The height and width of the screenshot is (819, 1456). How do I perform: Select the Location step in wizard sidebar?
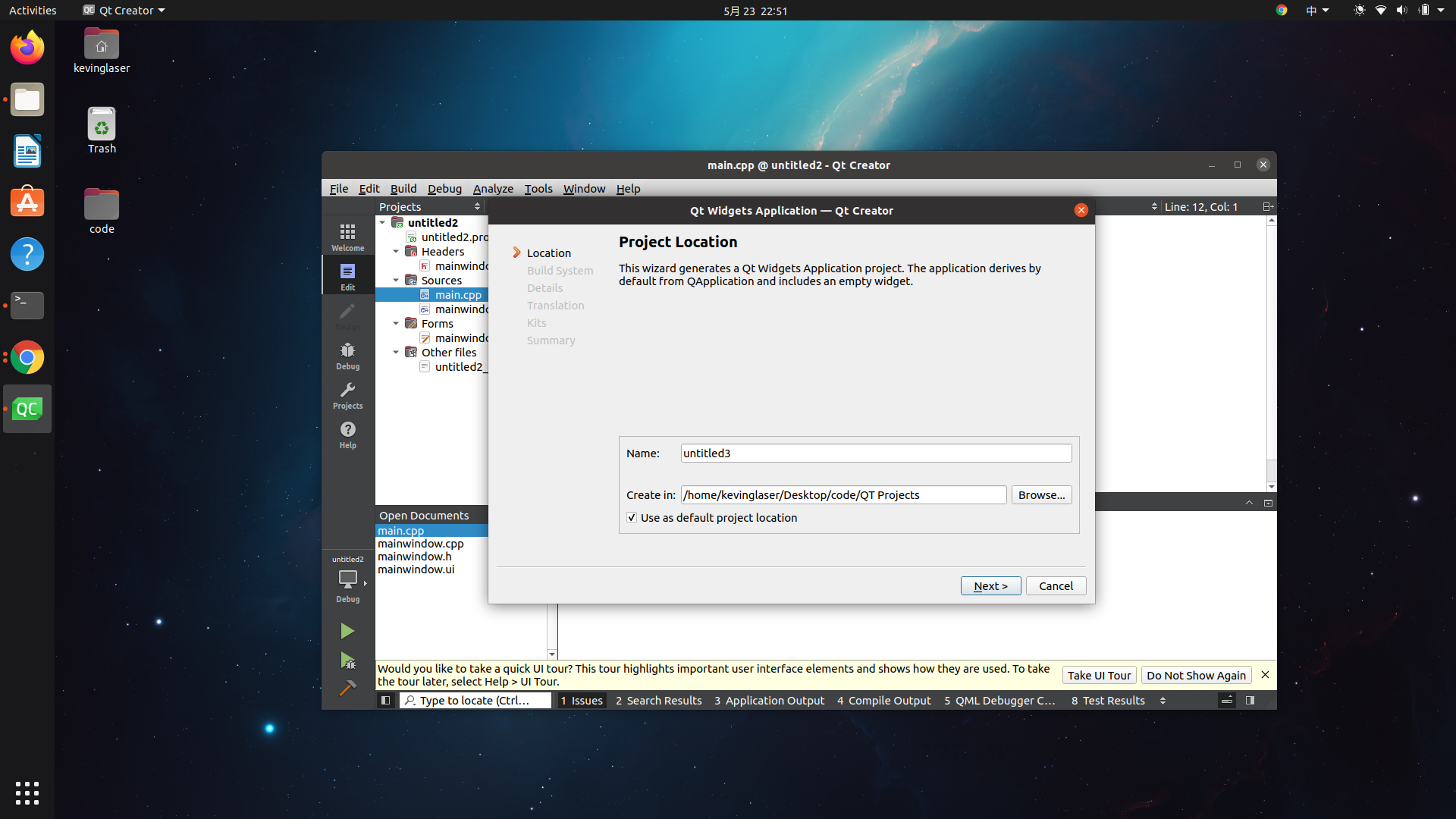pyautogui.click(x=549, y=252)
